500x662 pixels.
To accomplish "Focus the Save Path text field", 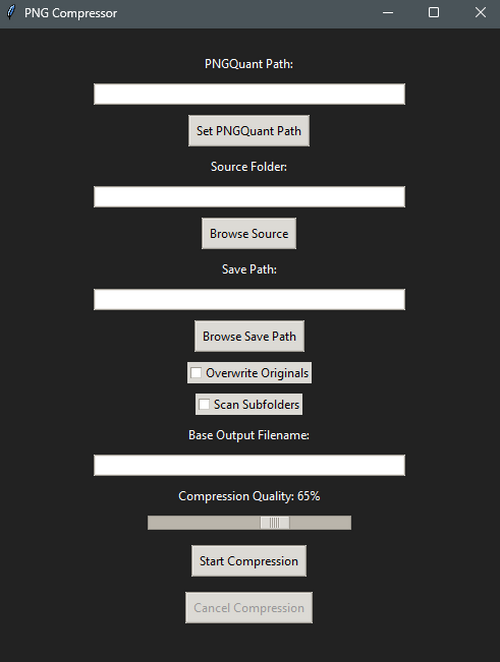I will click(249, 299).
